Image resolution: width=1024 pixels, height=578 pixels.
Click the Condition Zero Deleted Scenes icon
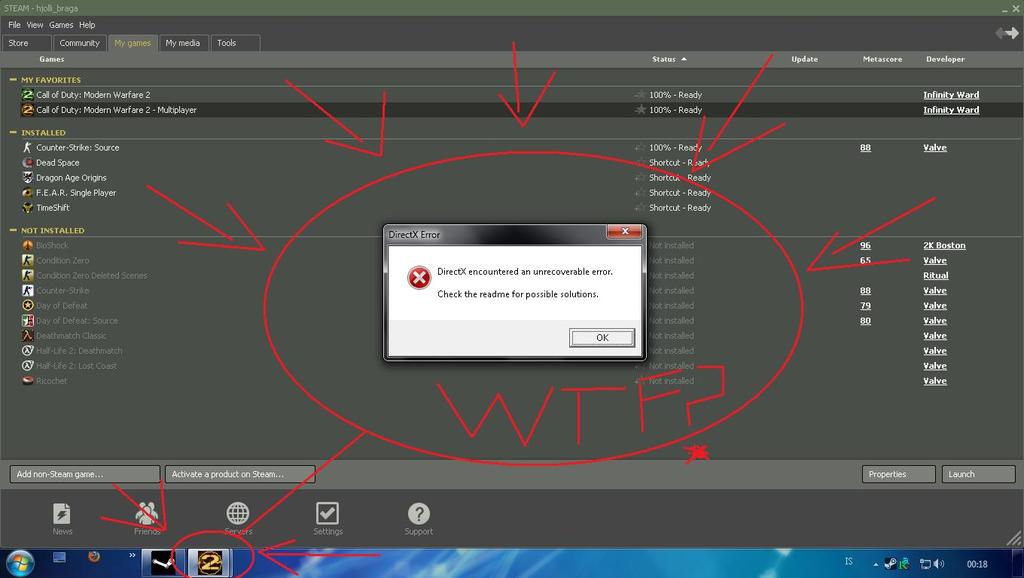click(x=27, y=276)
